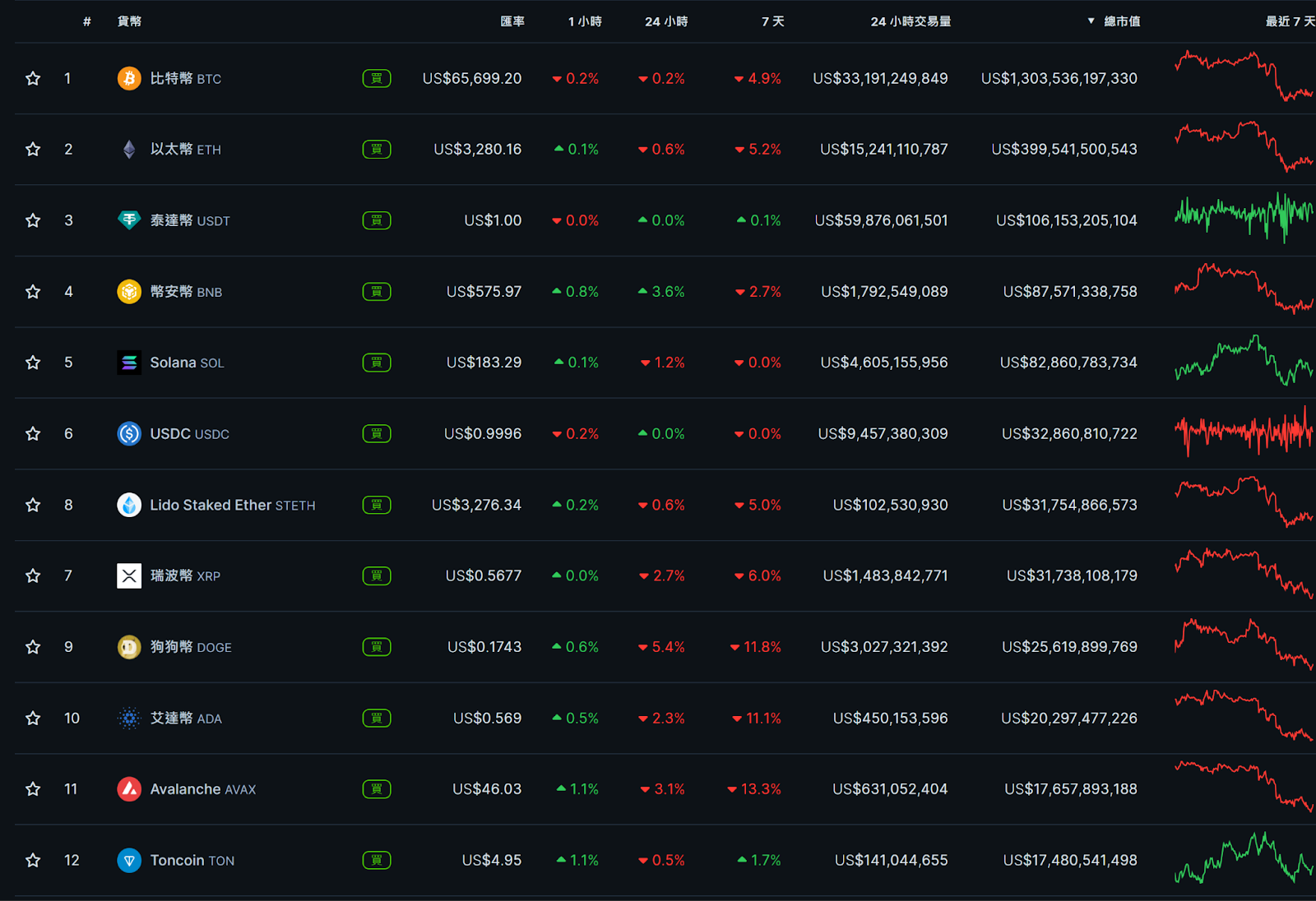Sort by the 1 小時 column
Image resolution: width=1316 pixels, height=901 pixels.
click(585, 21)
